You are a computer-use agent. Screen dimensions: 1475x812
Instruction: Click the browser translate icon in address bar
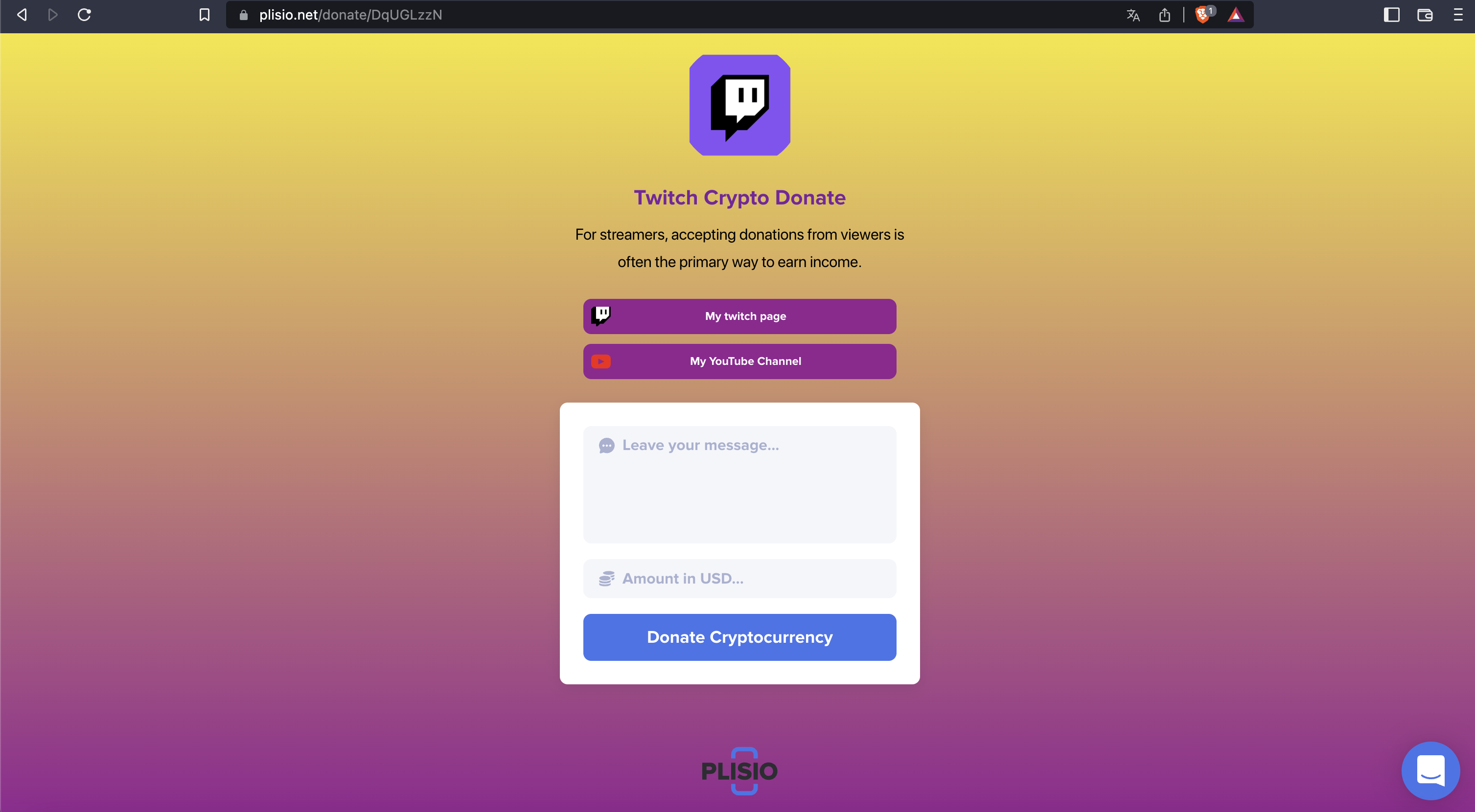click(1131, 15)
